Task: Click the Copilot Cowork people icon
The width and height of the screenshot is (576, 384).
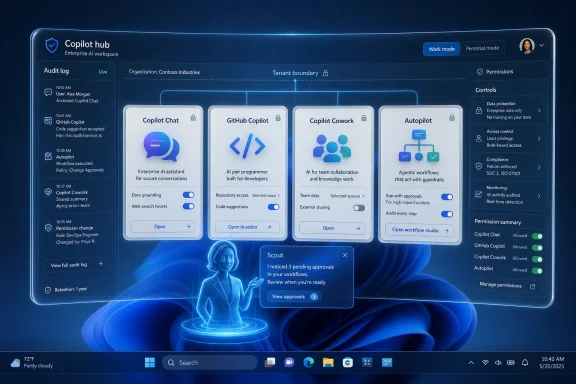Action: coord(332,148)
